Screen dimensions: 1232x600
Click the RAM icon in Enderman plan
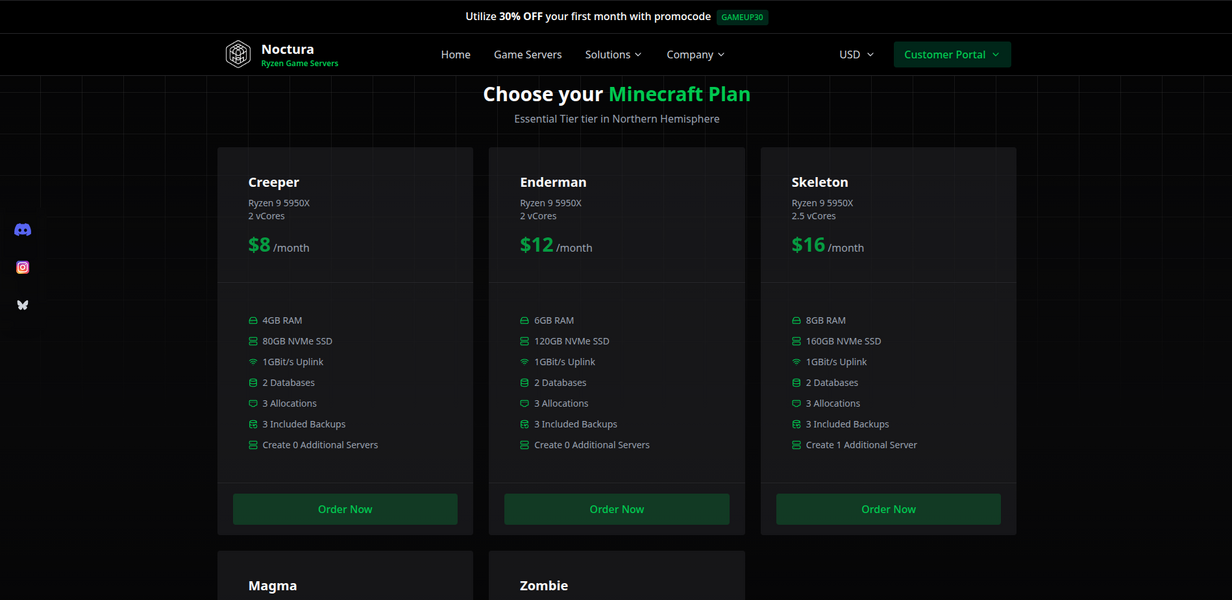pos(525,321)
